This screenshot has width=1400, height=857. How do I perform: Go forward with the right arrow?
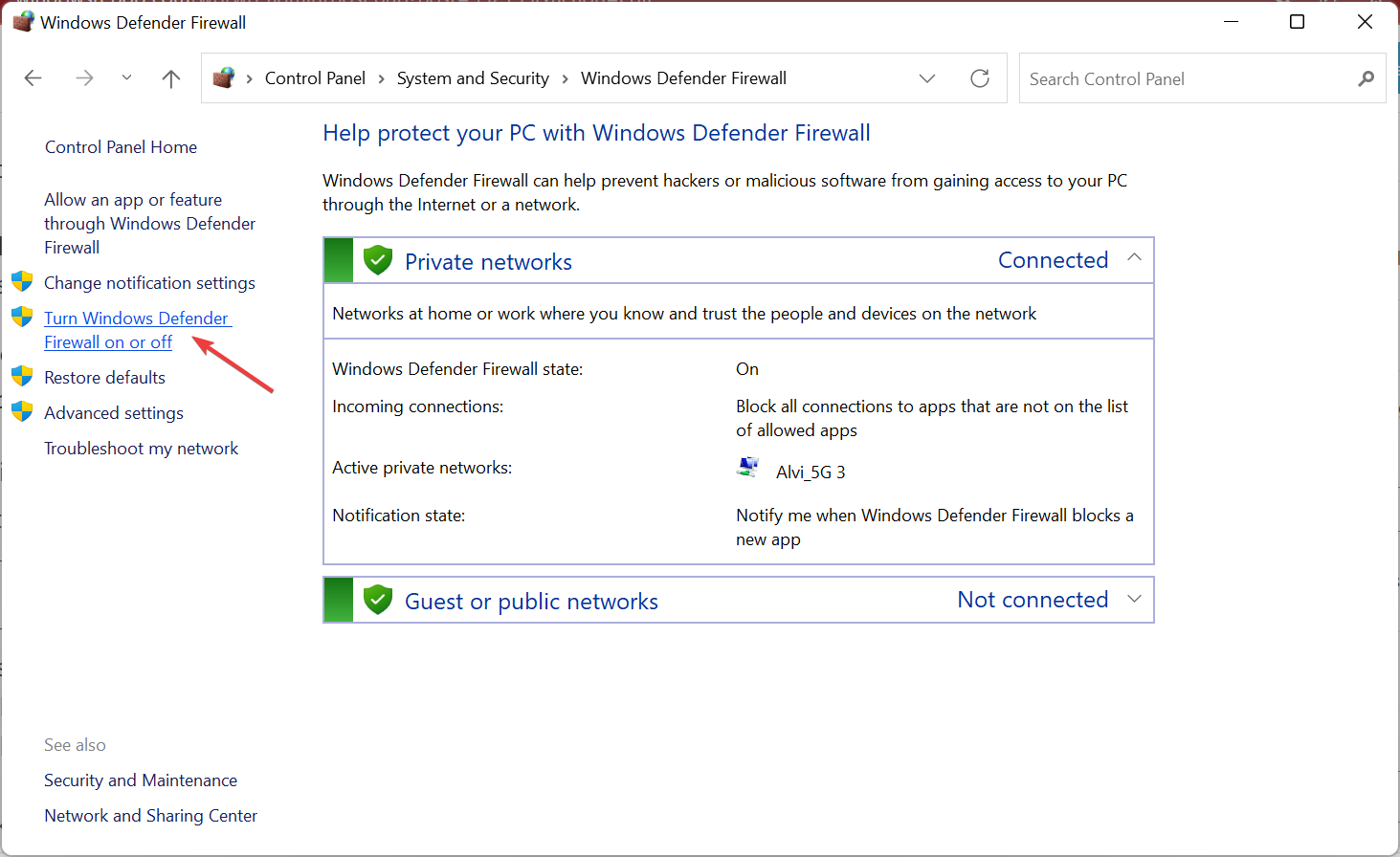pos(85,78)
